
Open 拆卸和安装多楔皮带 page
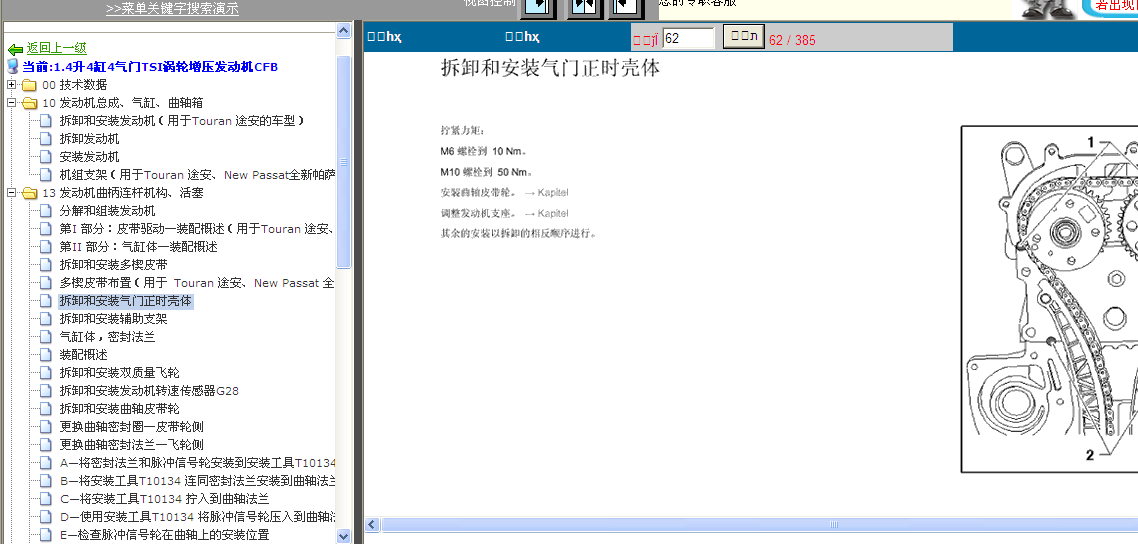coord(113,265)
